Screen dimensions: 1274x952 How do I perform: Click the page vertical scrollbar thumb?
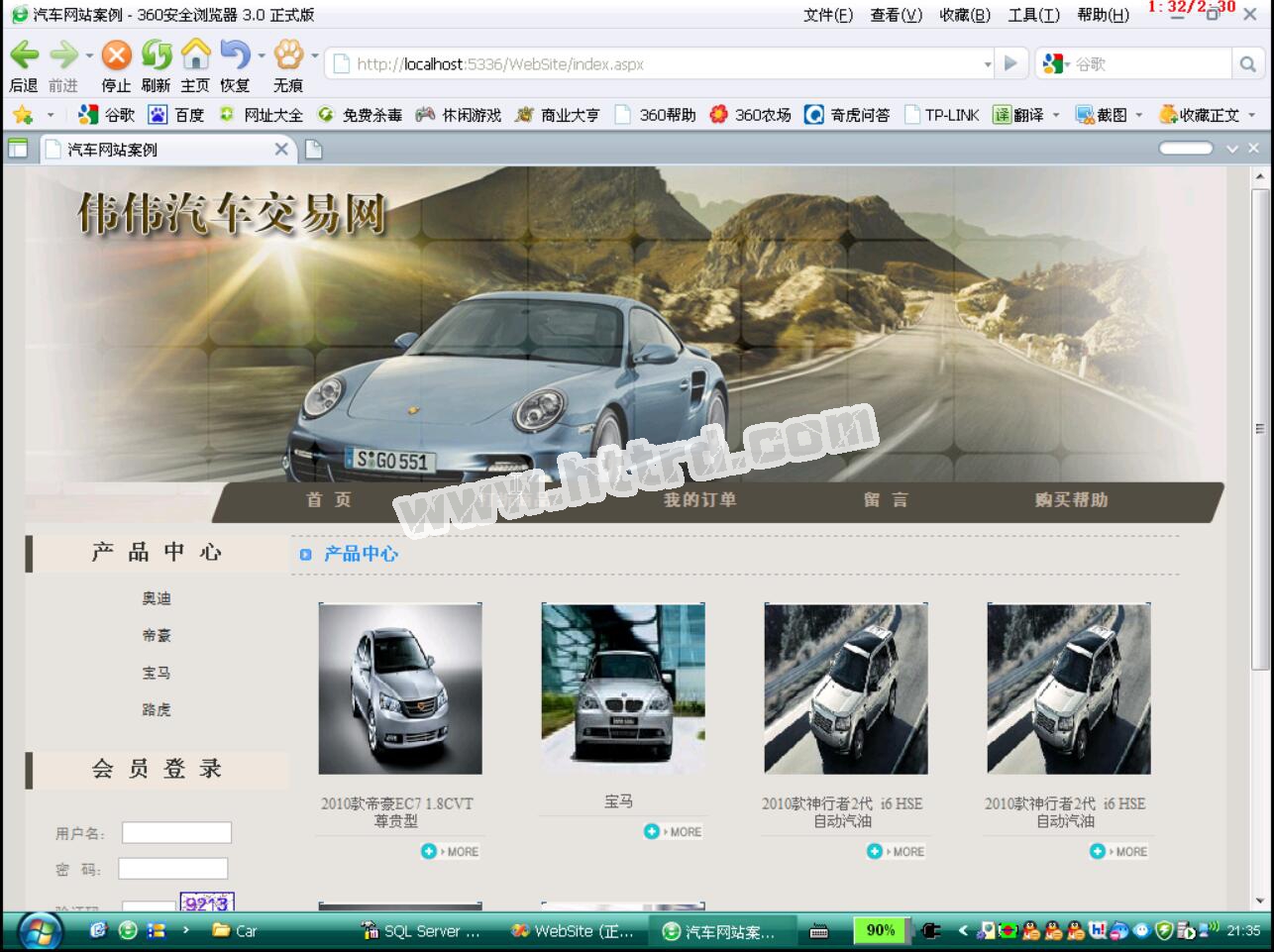pos(1260,429)
